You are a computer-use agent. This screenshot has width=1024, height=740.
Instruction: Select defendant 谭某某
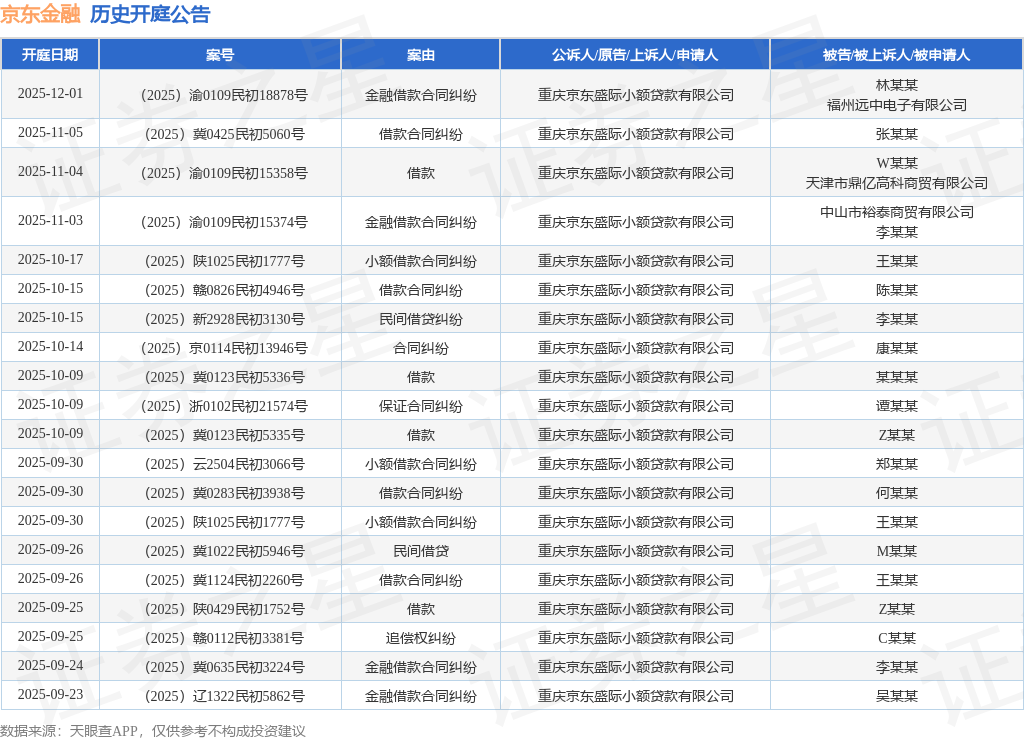(x=897, y=406)
